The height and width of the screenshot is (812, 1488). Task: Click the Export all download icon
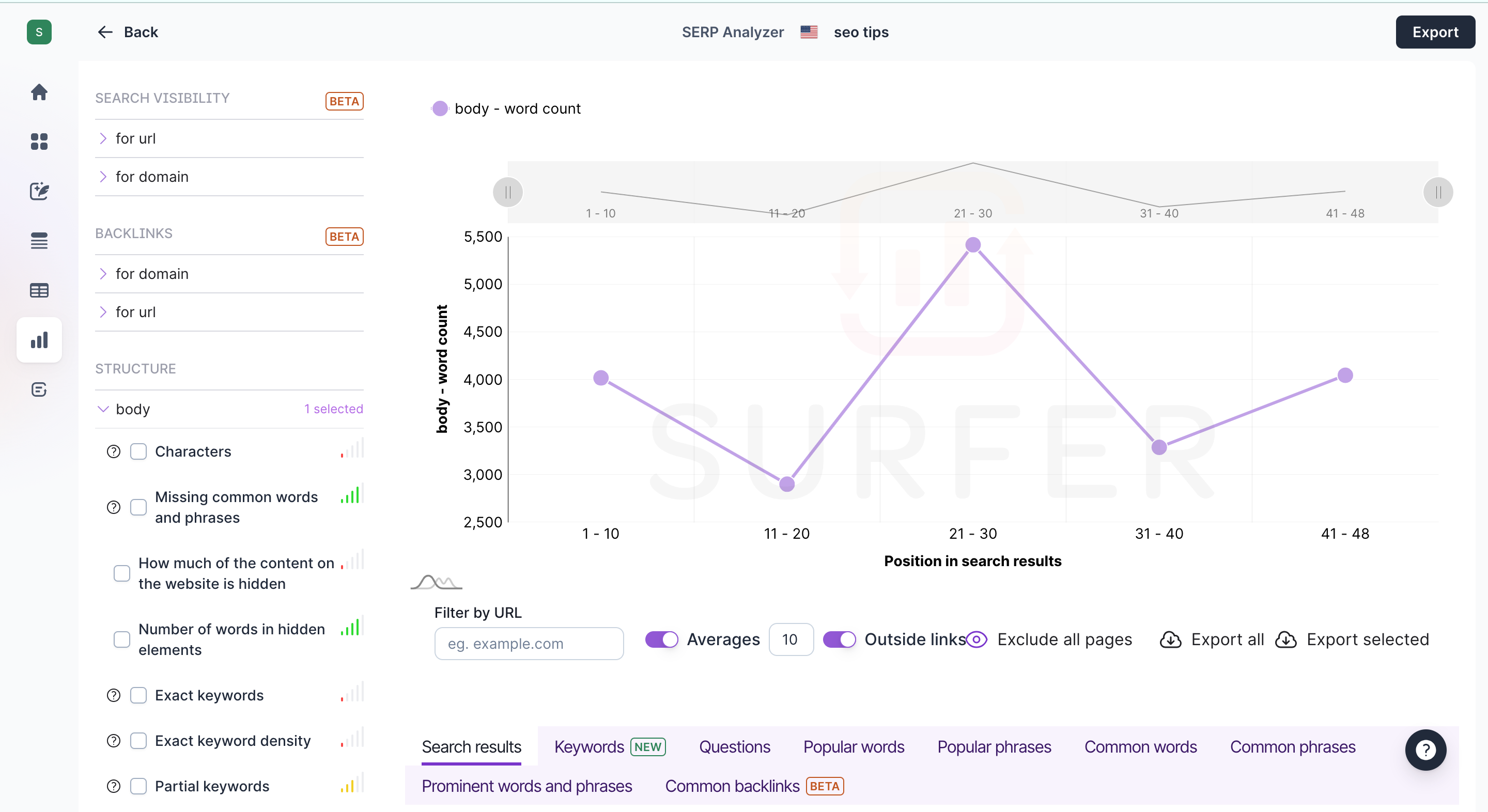tap(1170, 639)
